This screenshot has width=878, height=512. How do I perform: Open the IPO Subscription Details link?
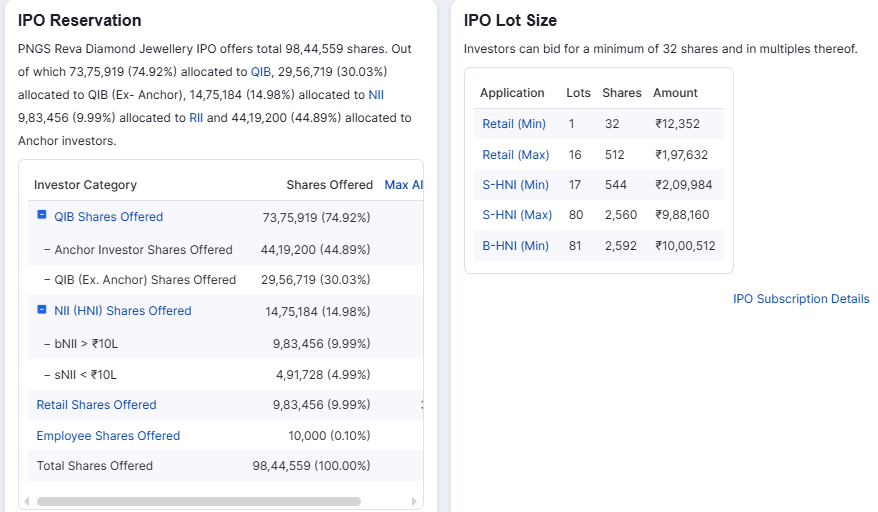coord(801,299)
